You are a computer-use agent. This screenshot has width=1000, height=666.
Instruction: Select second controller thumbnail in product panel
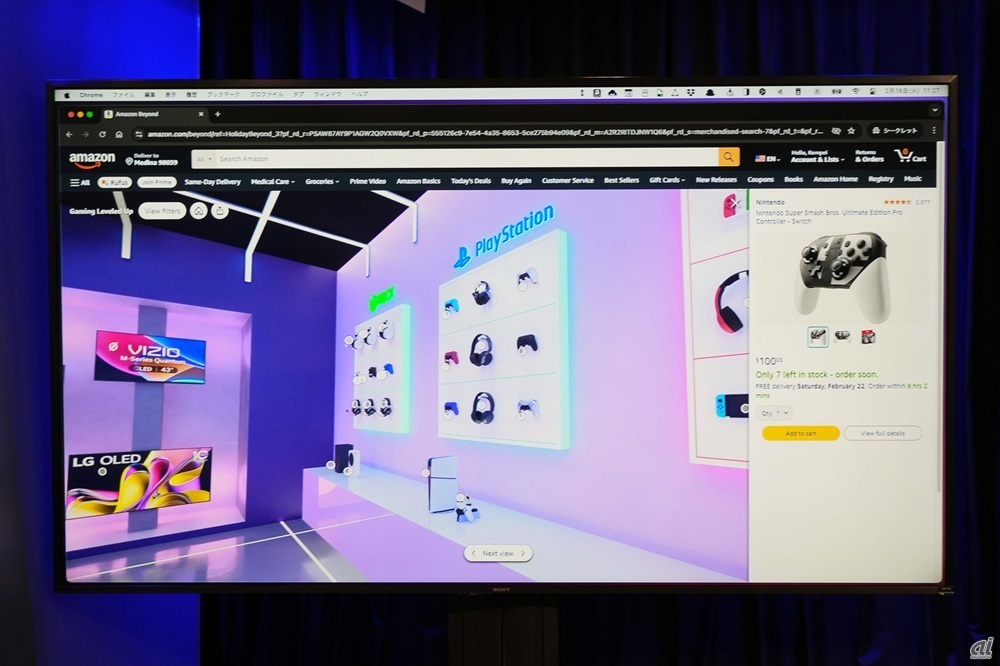click(x=842, y=336)
